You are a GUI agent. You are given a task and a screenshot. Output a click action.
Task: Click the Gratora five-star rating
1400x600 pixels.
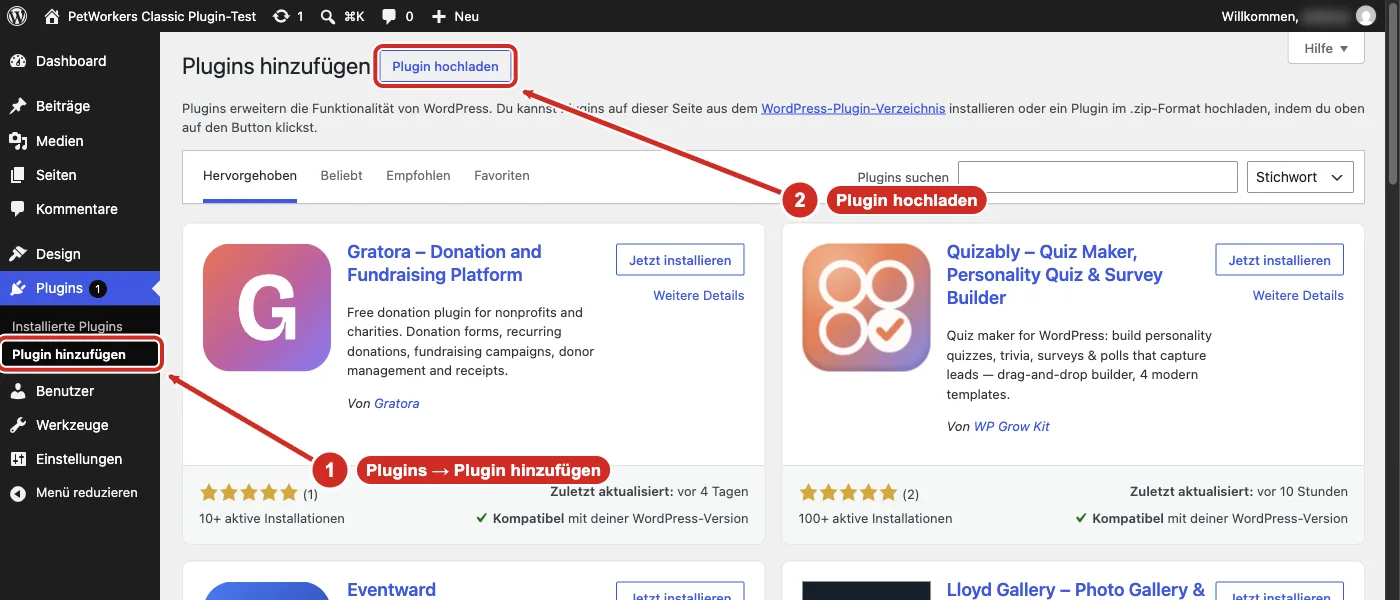[249, 492]
